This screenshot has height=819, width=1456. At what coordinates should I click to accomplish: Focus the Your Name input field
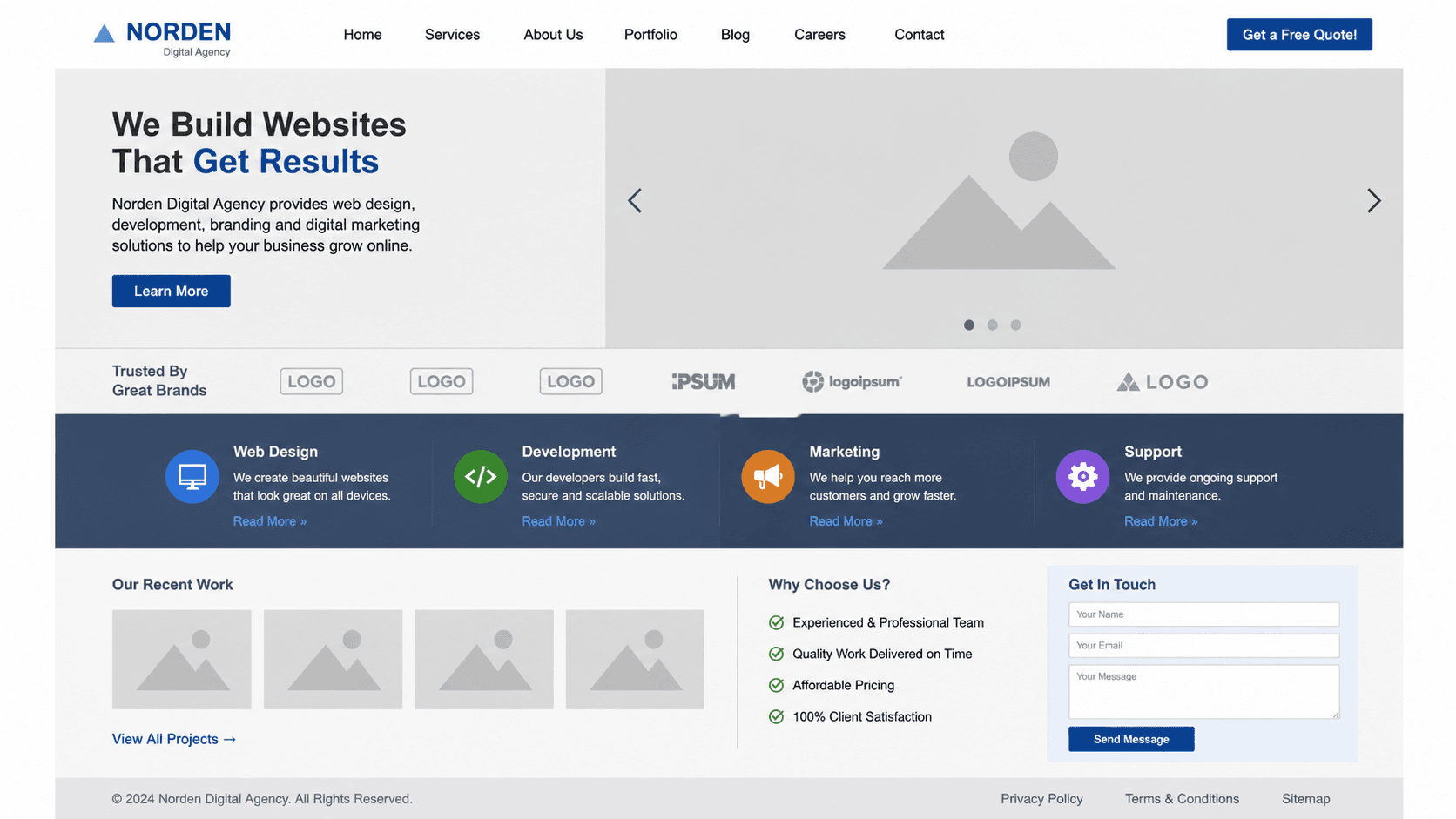click(x=1203, y=614)
